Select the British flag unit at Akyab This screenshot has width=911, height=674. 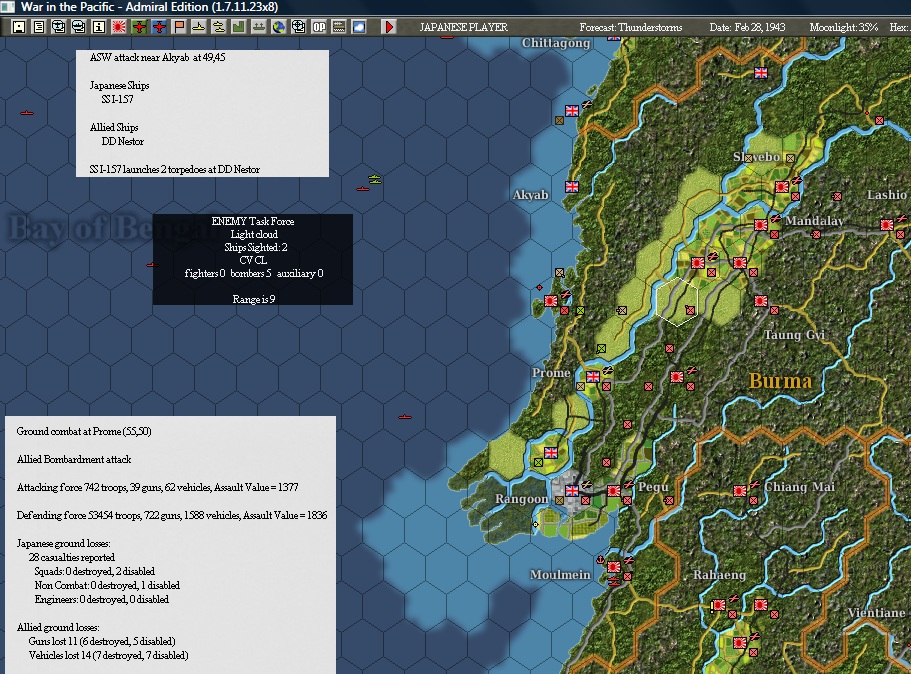[x=572, y=187]
